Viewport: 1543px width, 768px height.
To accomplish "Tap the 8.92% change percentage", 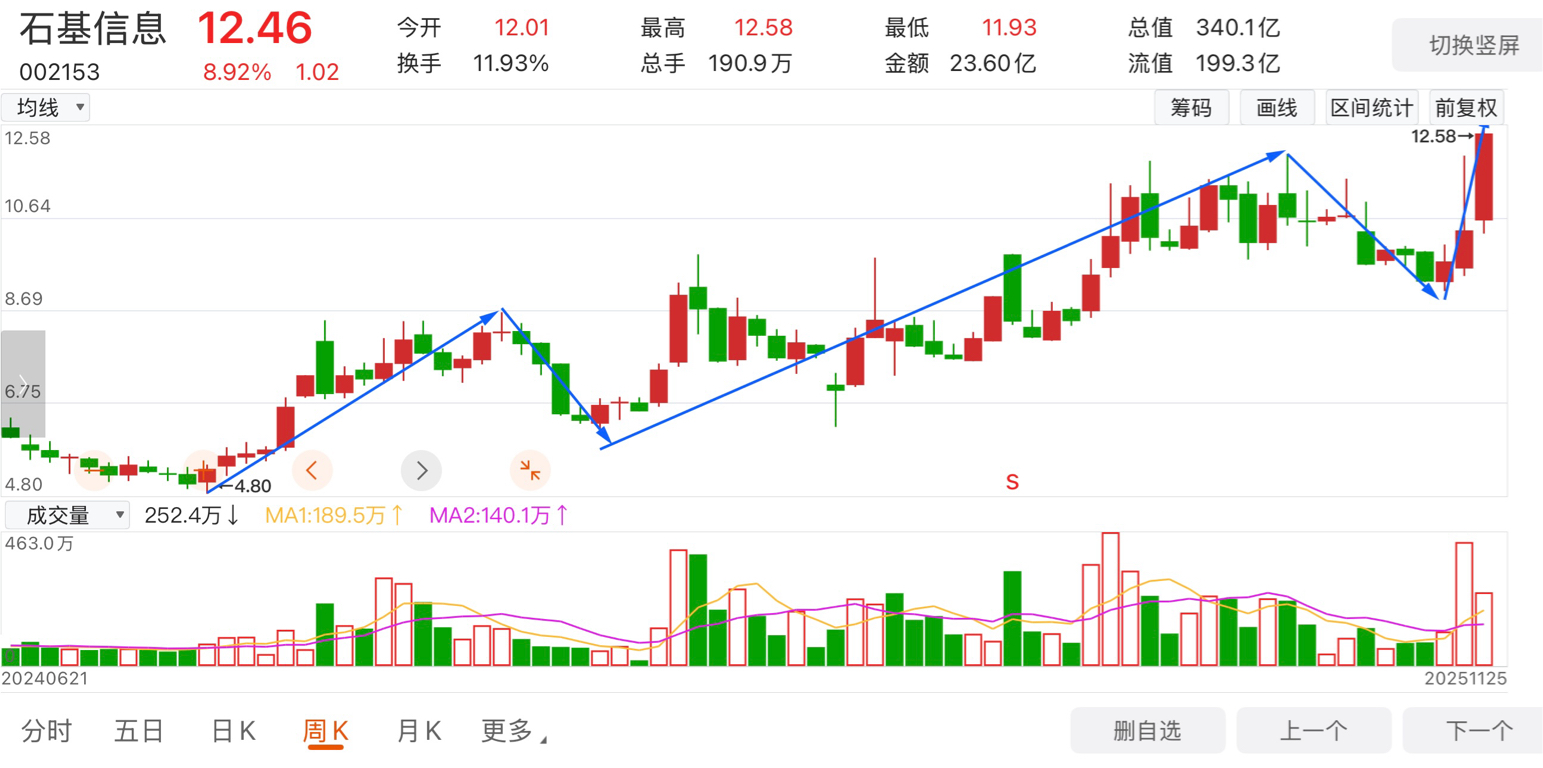I will point(237,72).
